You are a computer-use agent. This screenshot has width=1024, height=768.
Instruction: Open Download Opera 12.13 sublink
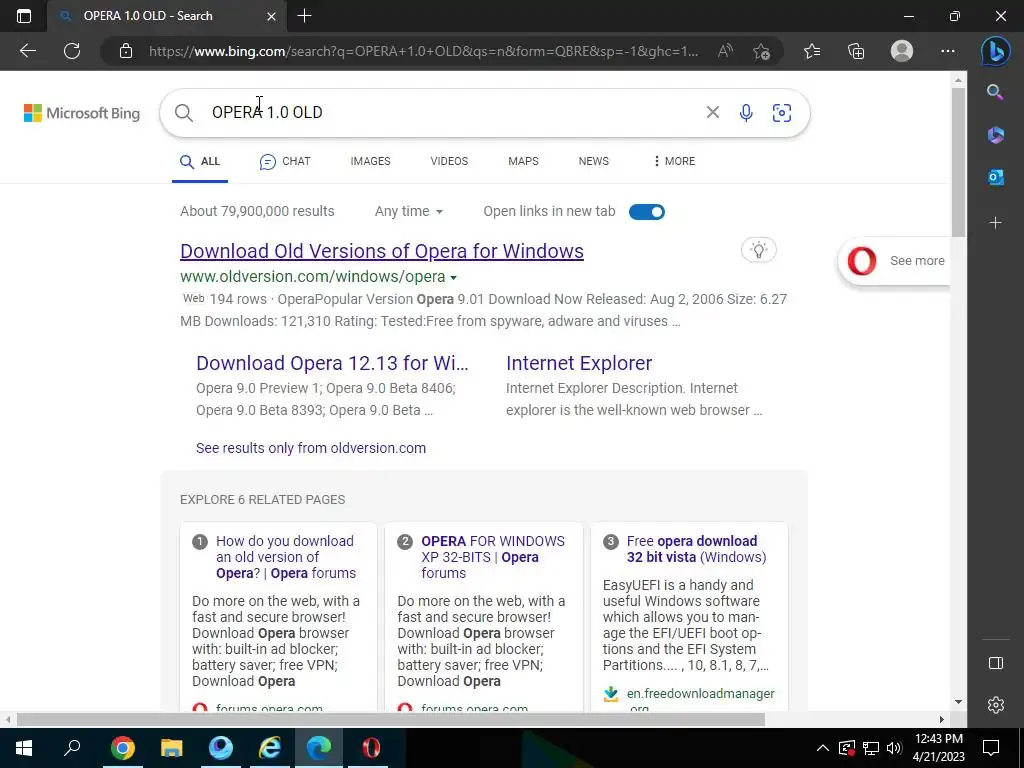click(x=332, y=363)
